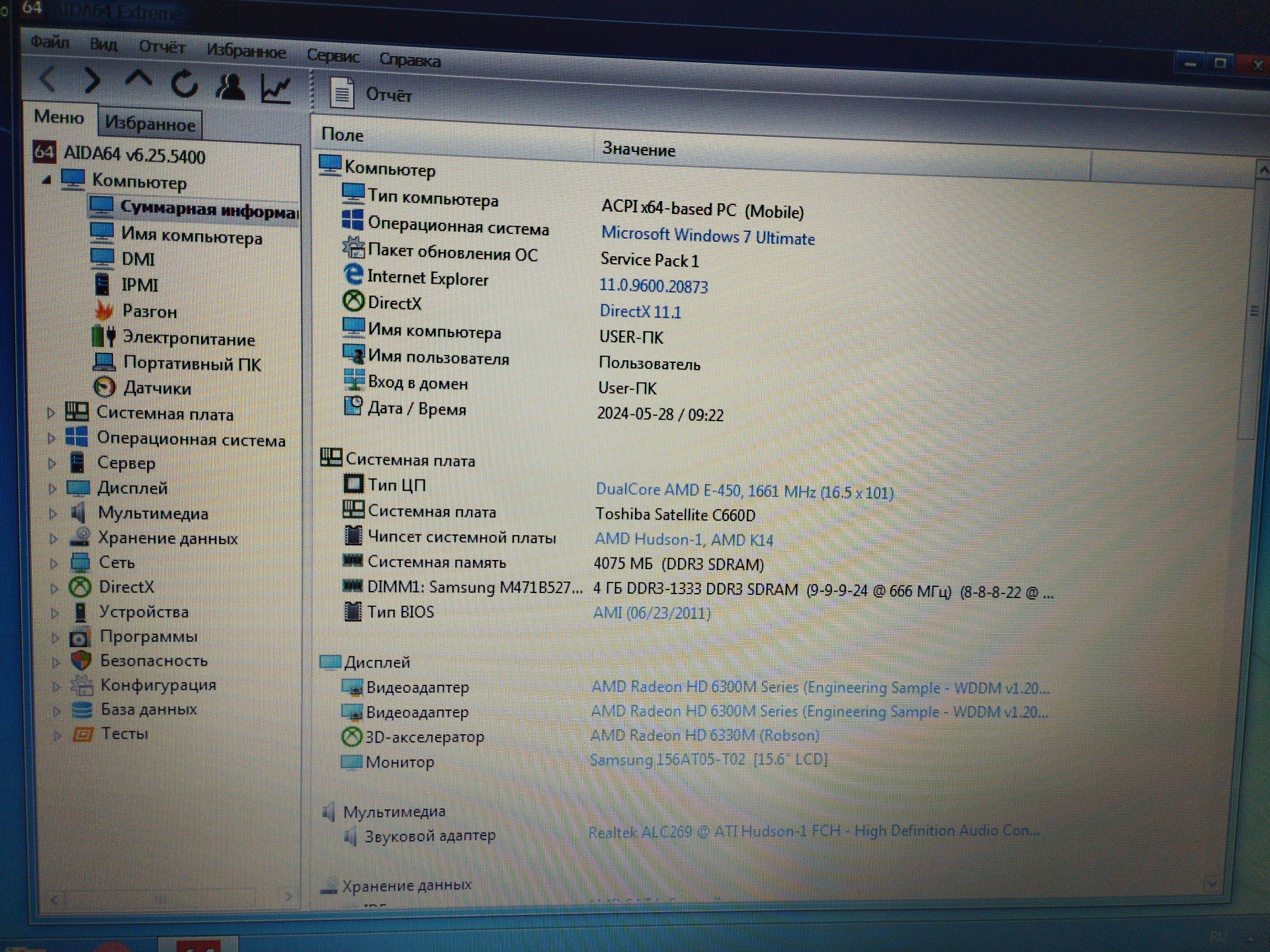Open AMD Radeon HD 6330M (Robson) link

[705, 735]
